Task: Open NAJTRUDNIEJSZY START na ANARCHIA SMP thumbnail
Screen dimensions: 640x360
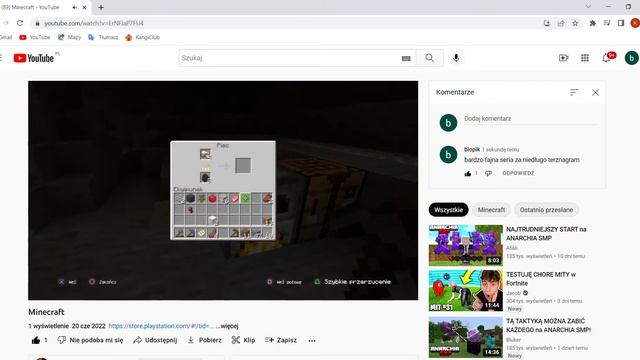Action: coord(465,245)
